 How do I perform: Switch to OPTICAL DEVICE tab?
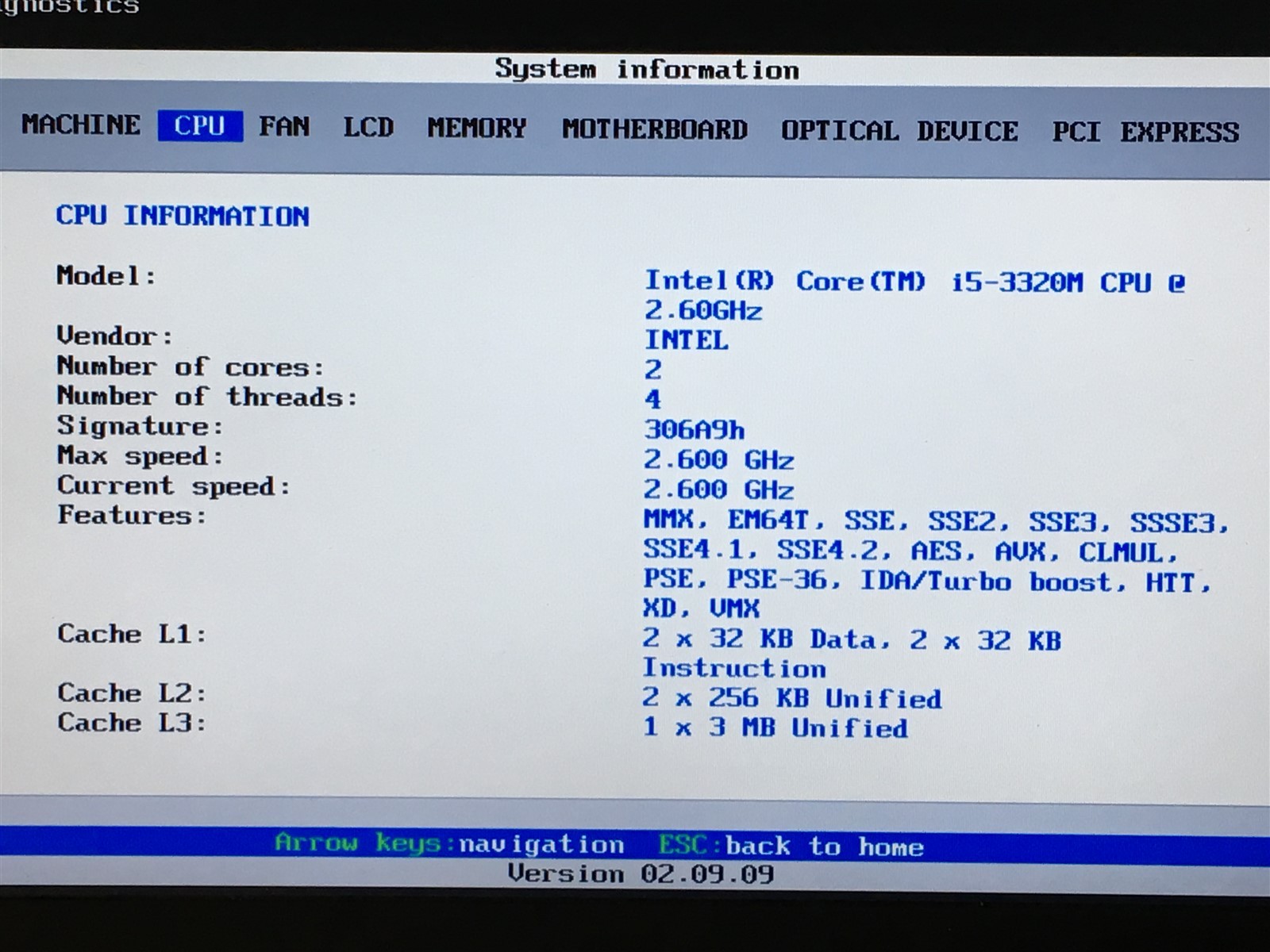899,130
